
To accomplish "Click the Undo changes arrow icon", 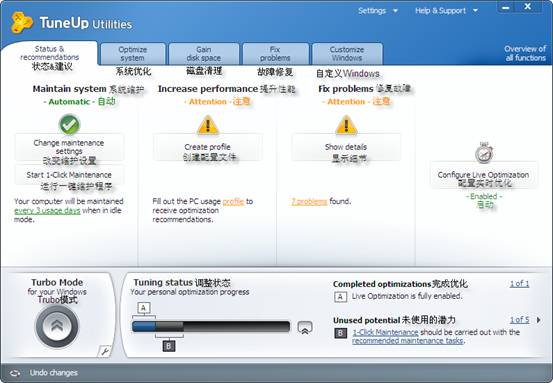I will pyautogui.click(x=15, y=373).
